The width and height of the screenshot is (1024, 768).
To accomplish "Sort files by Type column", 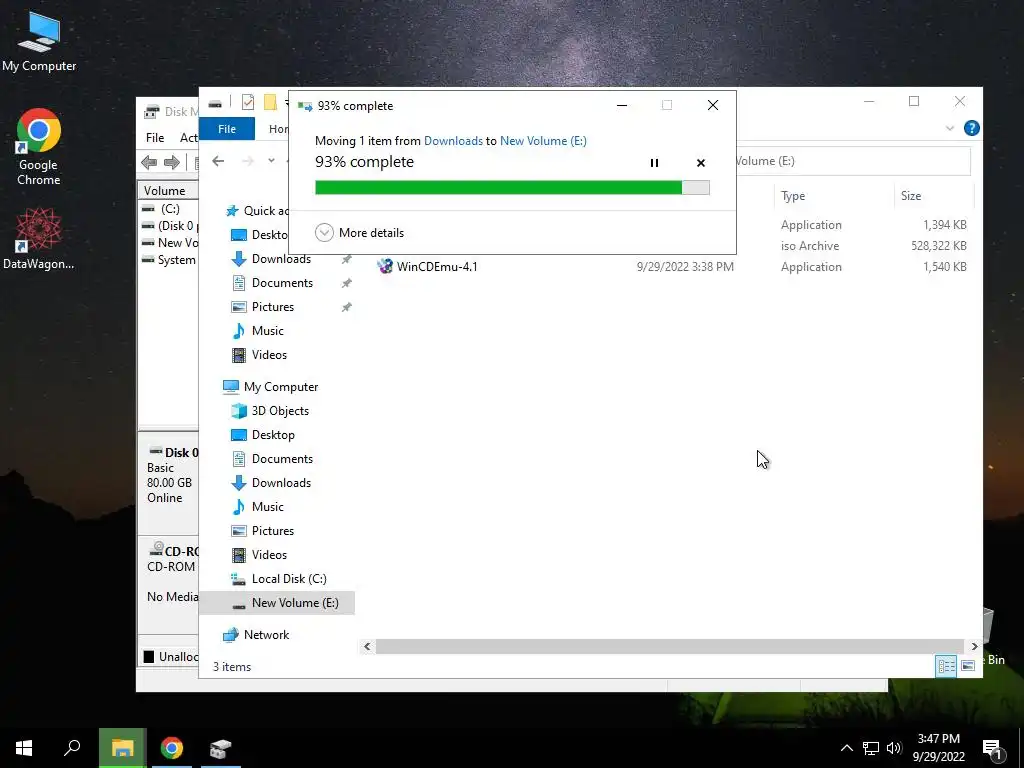I will tap(793, 196).
